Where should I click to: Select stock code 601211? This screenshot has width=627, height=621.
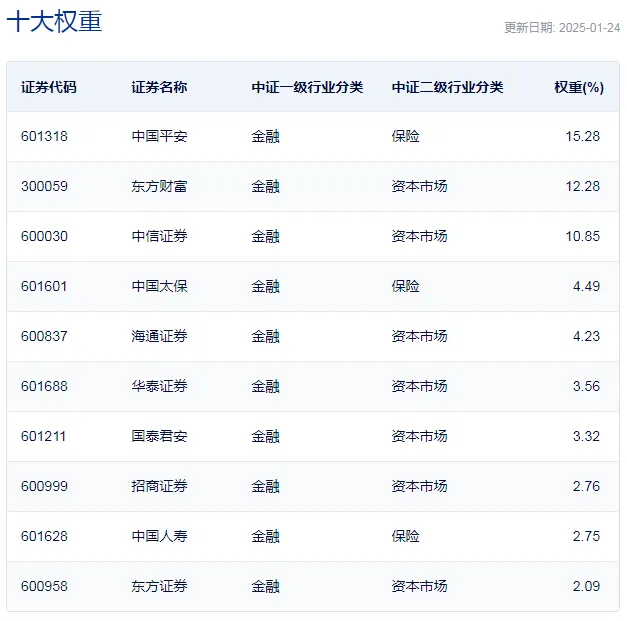44,436
